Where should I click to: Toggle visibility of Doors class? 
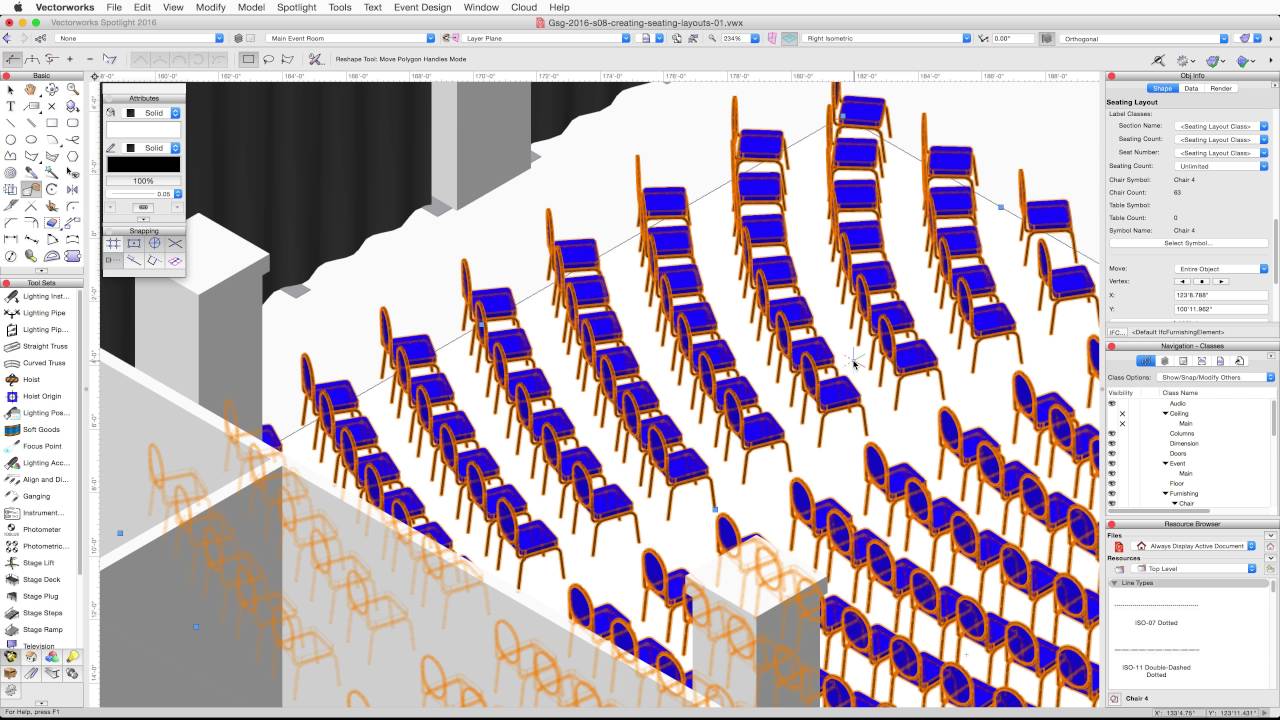click(1112, 453)
